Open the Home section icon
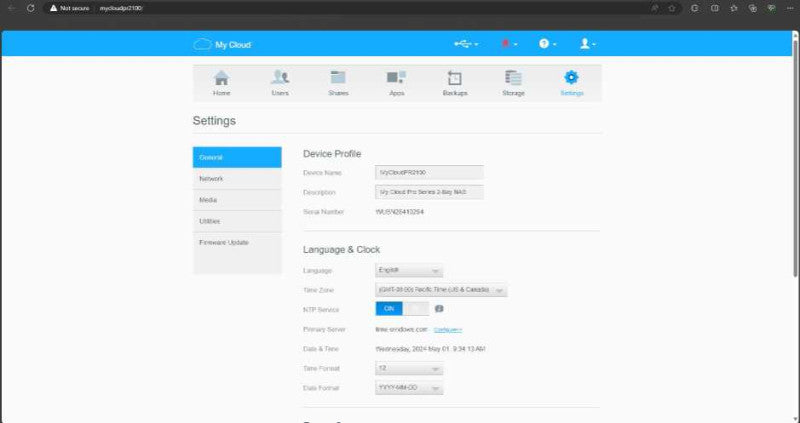The image size is (800, 423). tap(221, 78)
